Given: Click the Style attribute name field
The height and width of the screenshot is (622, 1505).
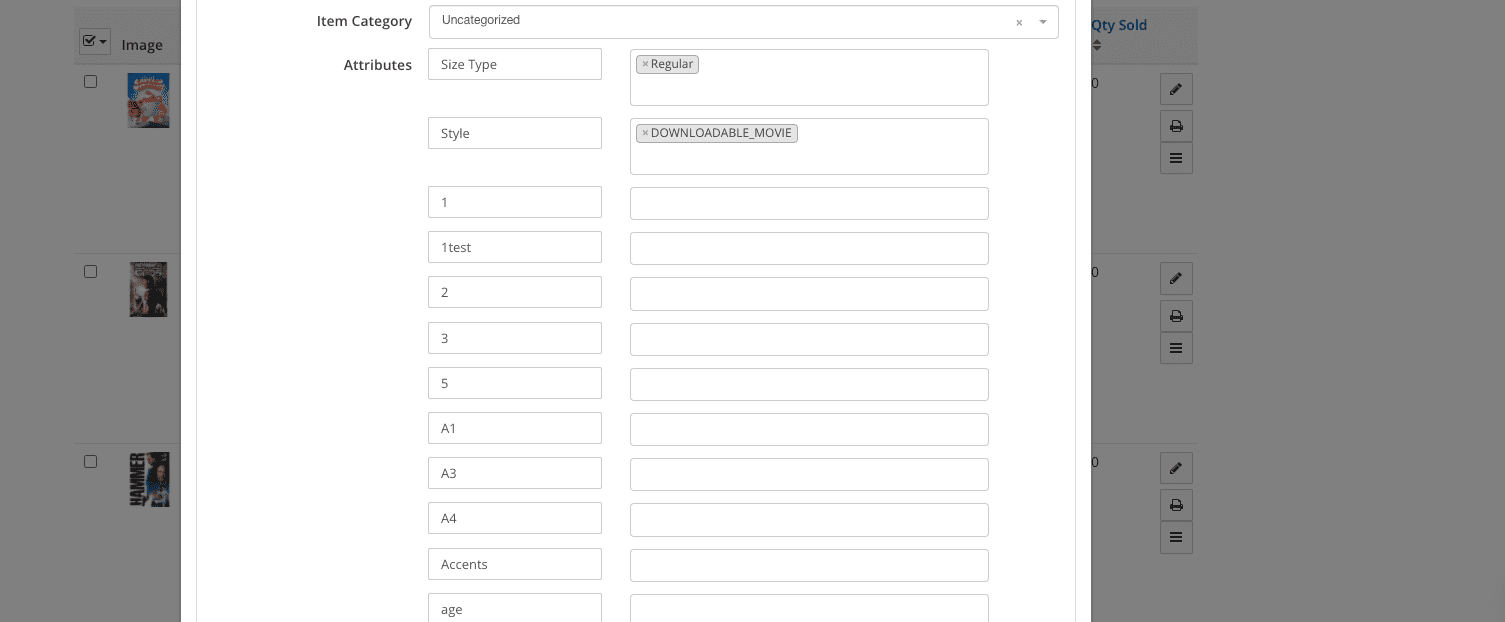Looking at the screenshot, I should (x=515, y=133).
